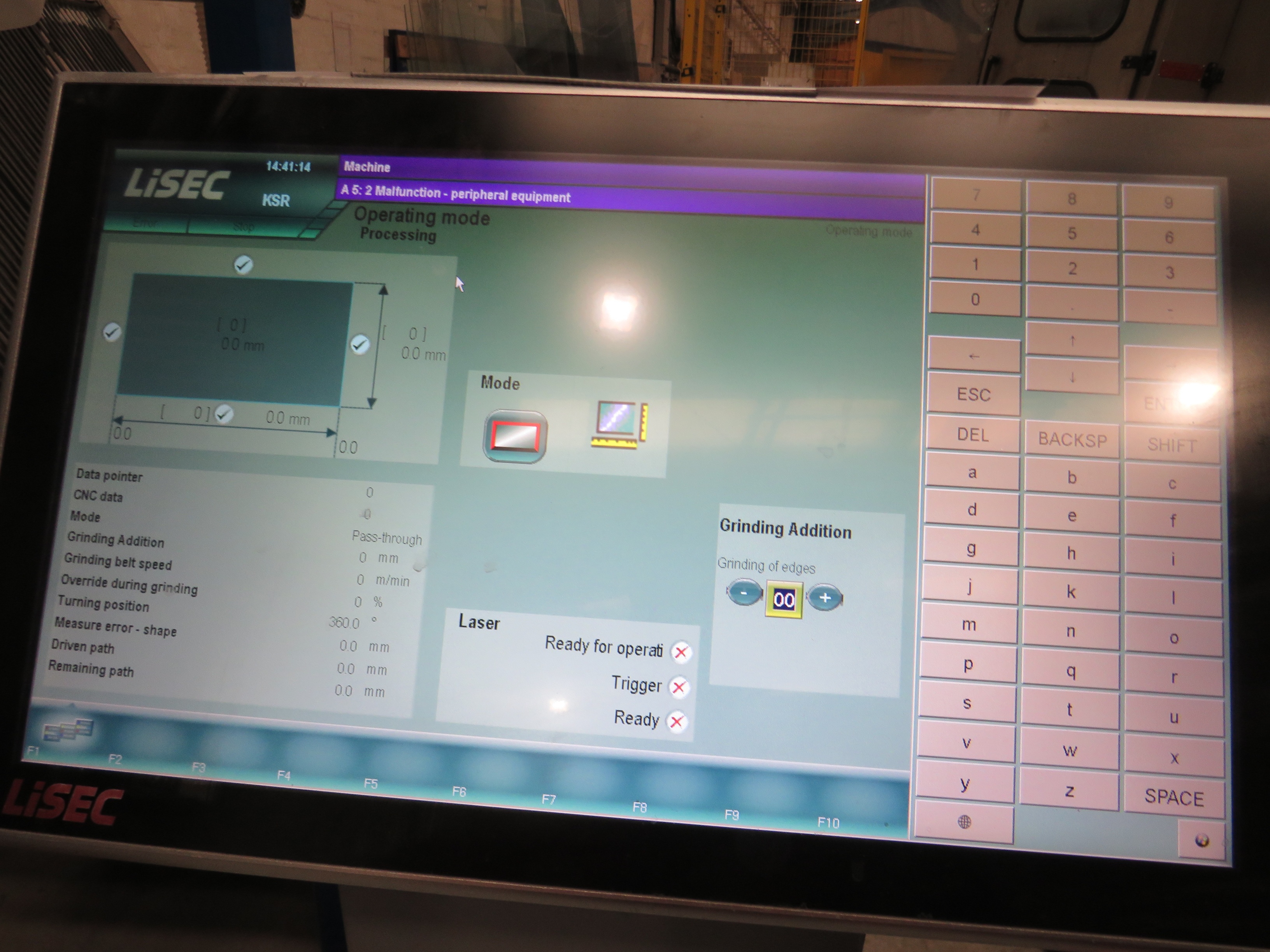The image size is (1270, 952).
Task: Increase grinding addition with the plus button
Action: (x=824, y=598)
